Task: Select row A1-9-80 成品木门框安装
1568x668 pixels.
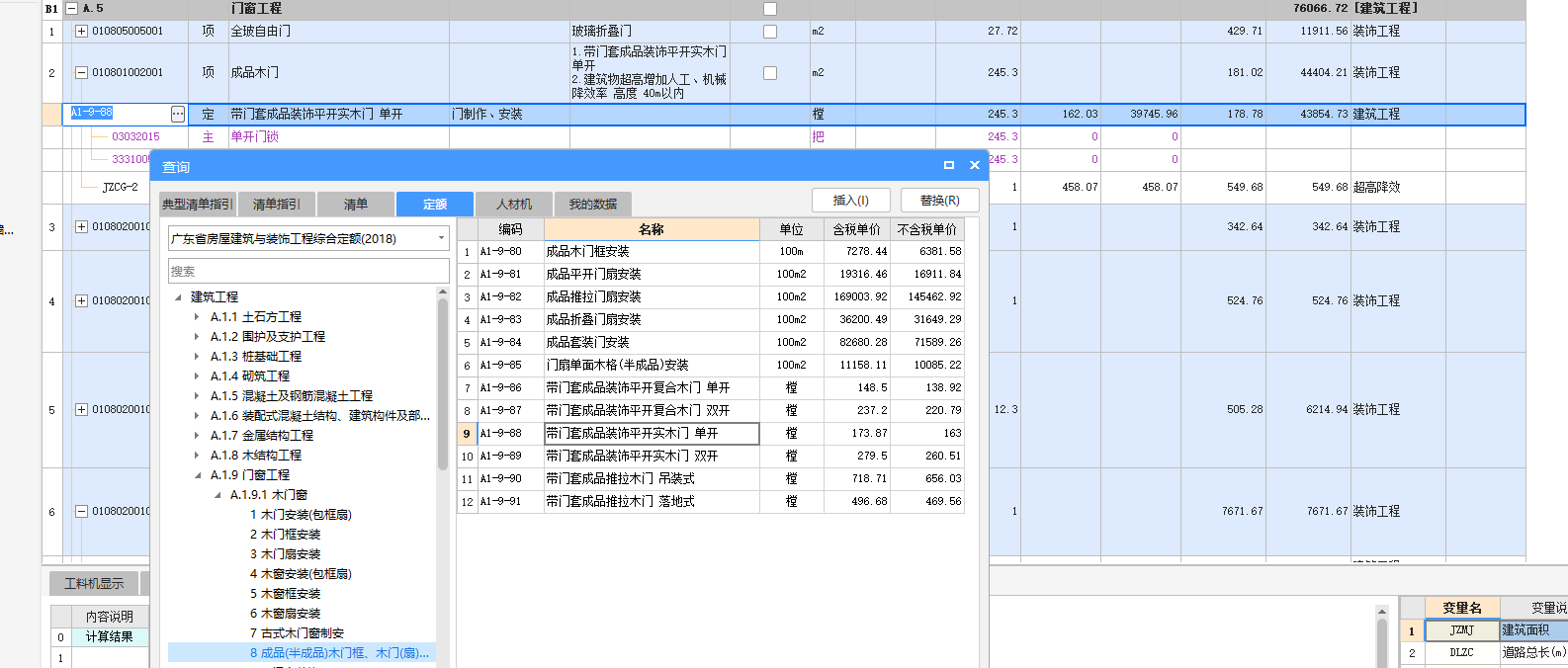Action: 711,252
